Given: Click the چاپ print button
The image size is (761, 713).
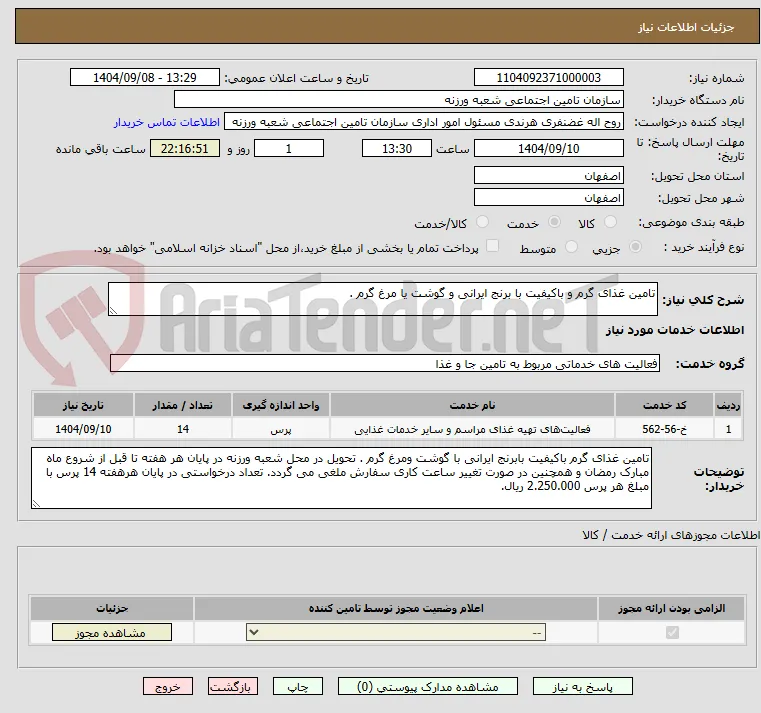Looking at the screenshot, I should coord(298,686).
